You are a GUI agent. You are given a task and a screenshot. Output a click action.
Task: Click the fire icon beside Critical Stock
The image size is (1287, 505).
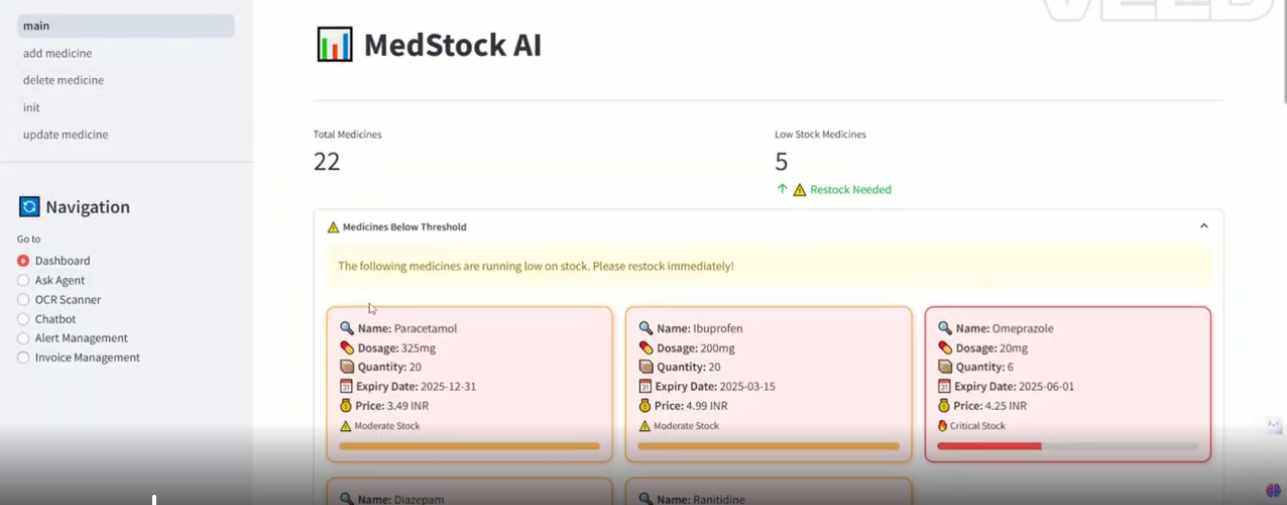click(x=943, y=426)
